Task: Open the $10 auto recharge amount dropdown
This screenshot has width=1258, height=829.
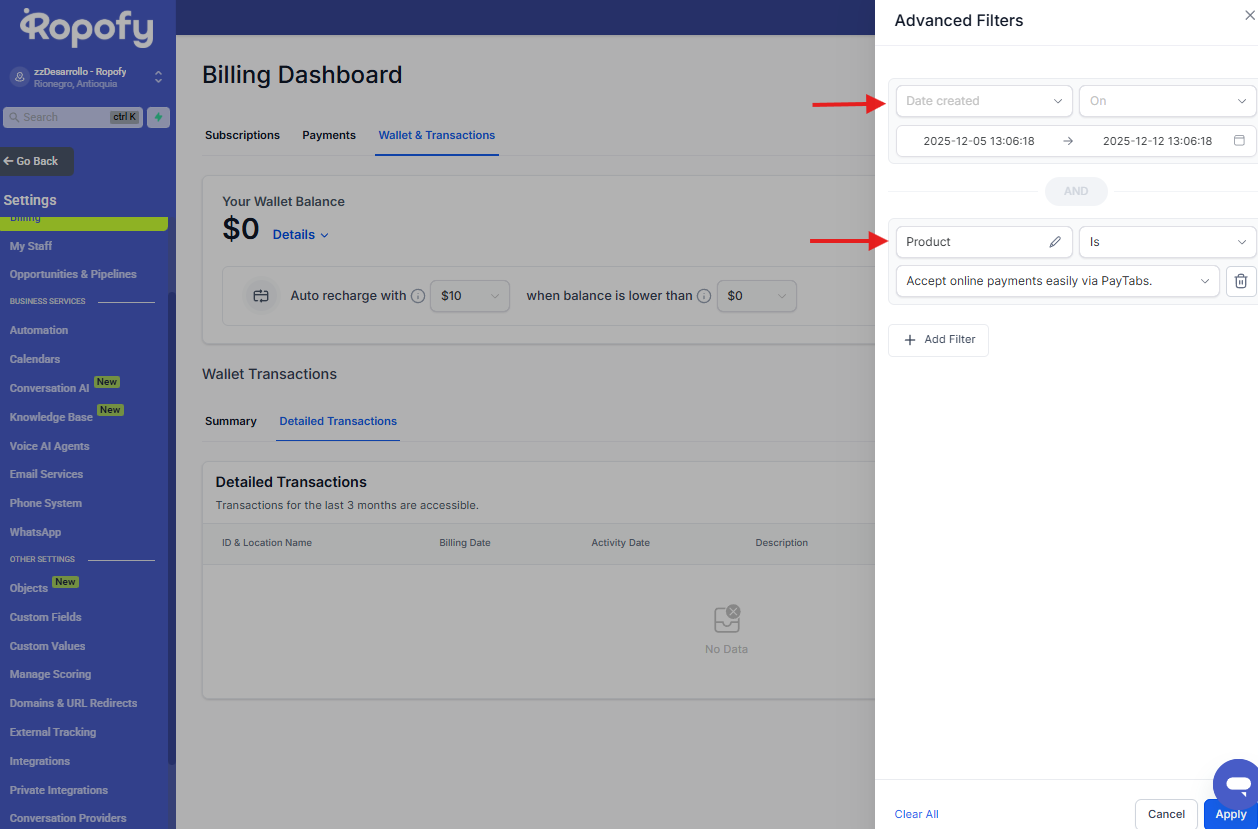Action: [x=469, y=296]
